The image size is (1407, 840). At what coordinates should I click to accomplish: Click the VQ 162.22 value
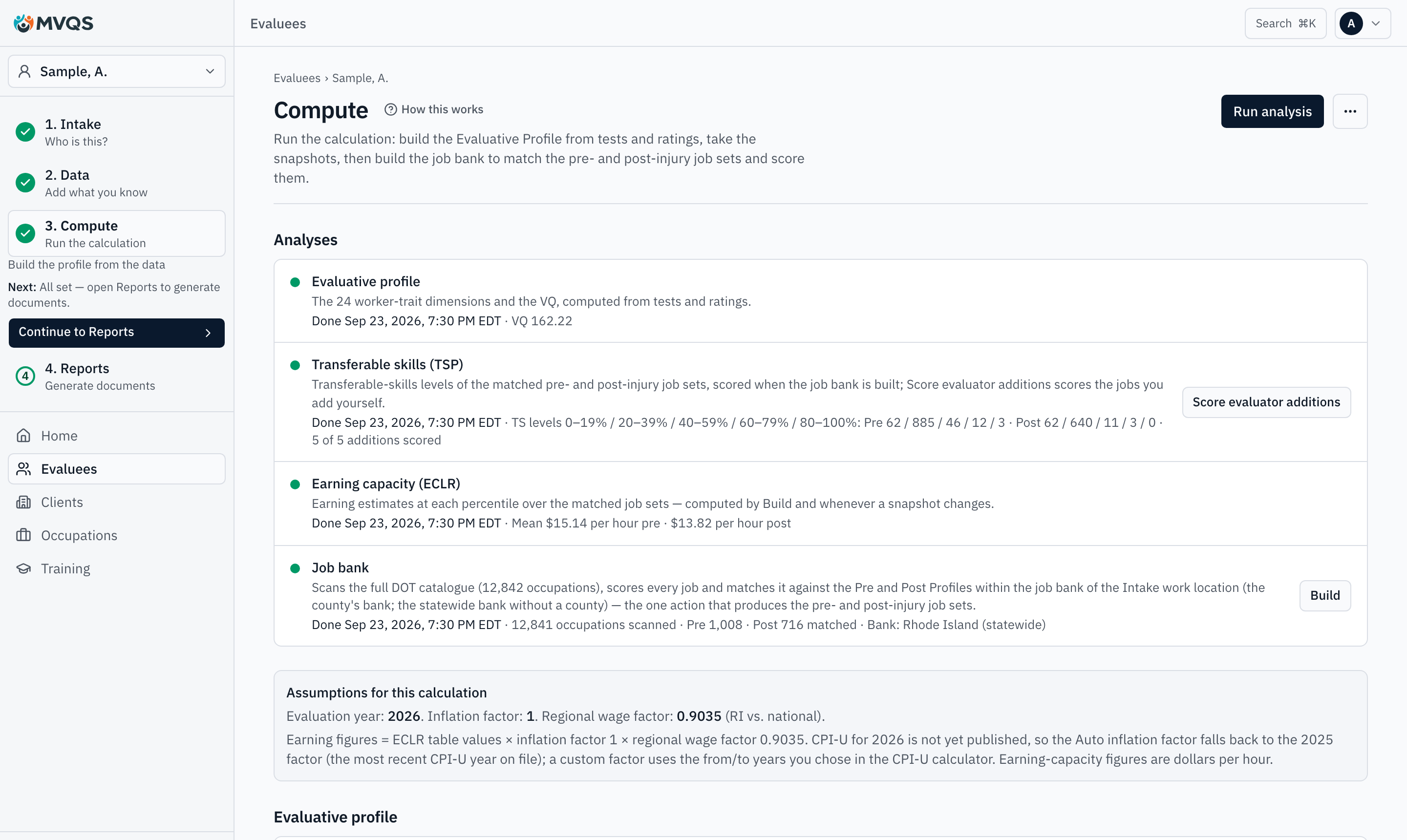point(542,321)
